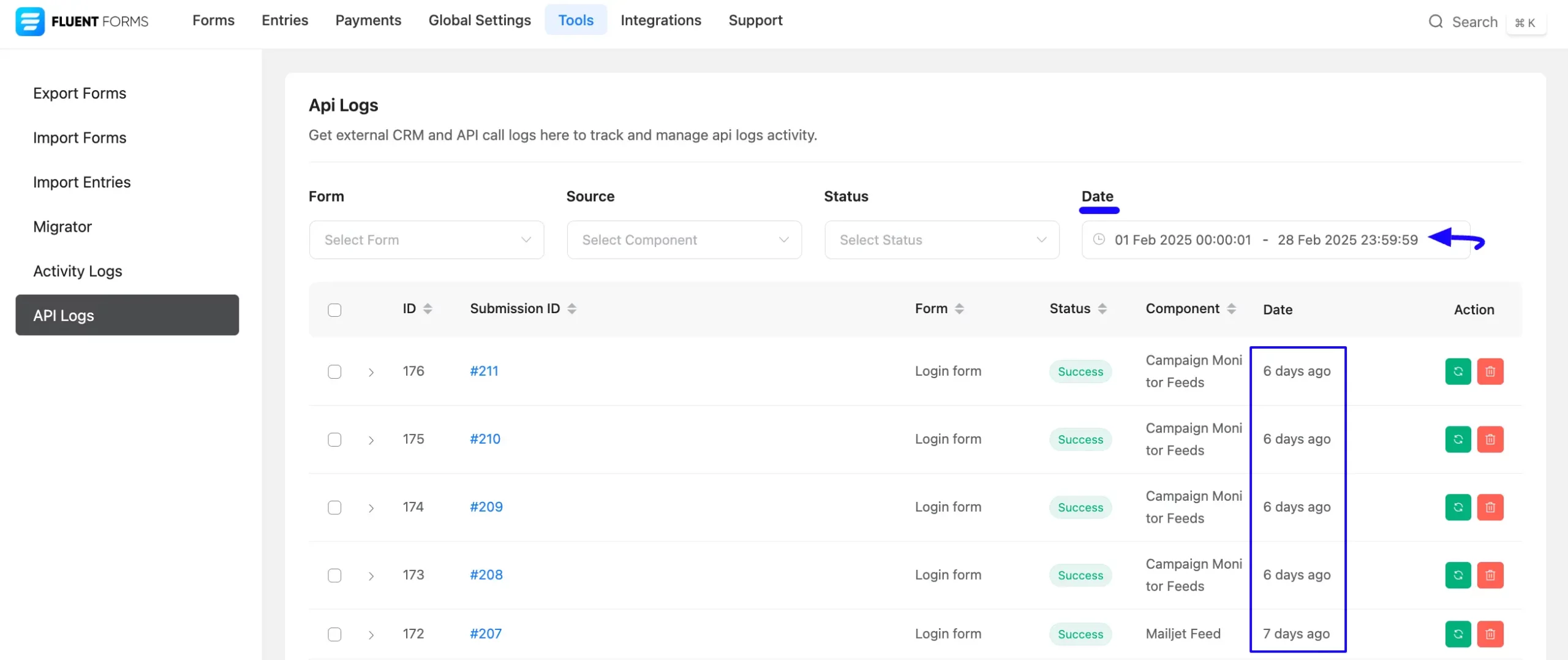The width and height of the screenshot is (1568, 660).
Task: Click the clock icon in date range field
Action: click(x=1099, y=240)
